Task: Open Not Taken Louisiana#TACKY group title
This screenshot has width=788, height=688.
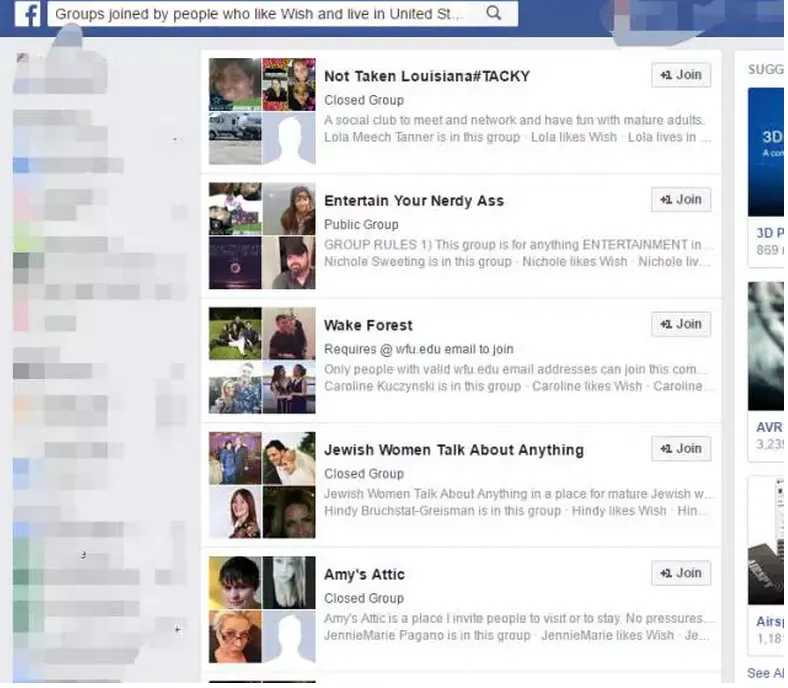Action: coord(427,76)
